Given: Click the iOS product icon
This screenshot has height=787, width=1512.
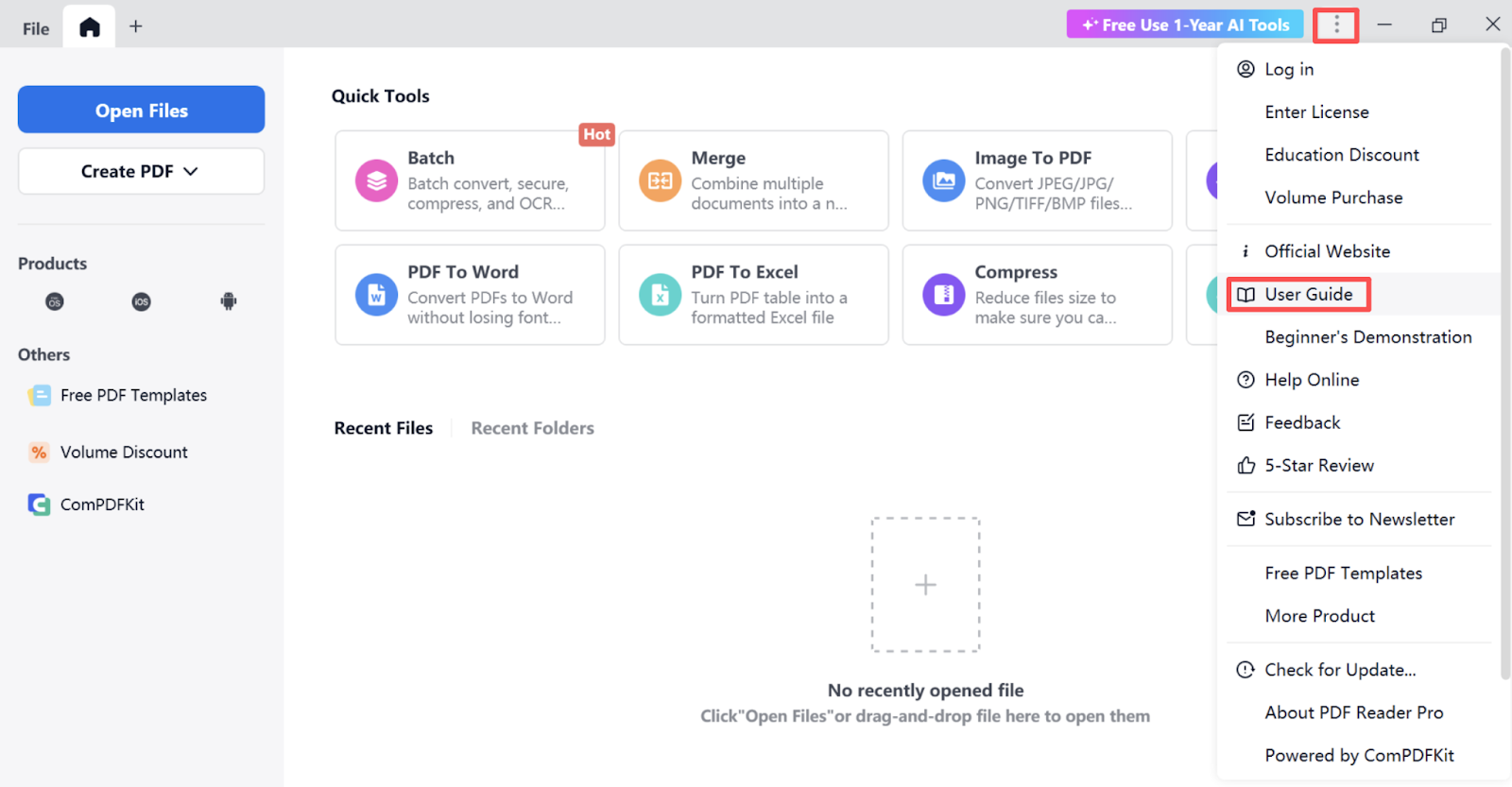Looking at the screenshot, I should tap(142, 302).
